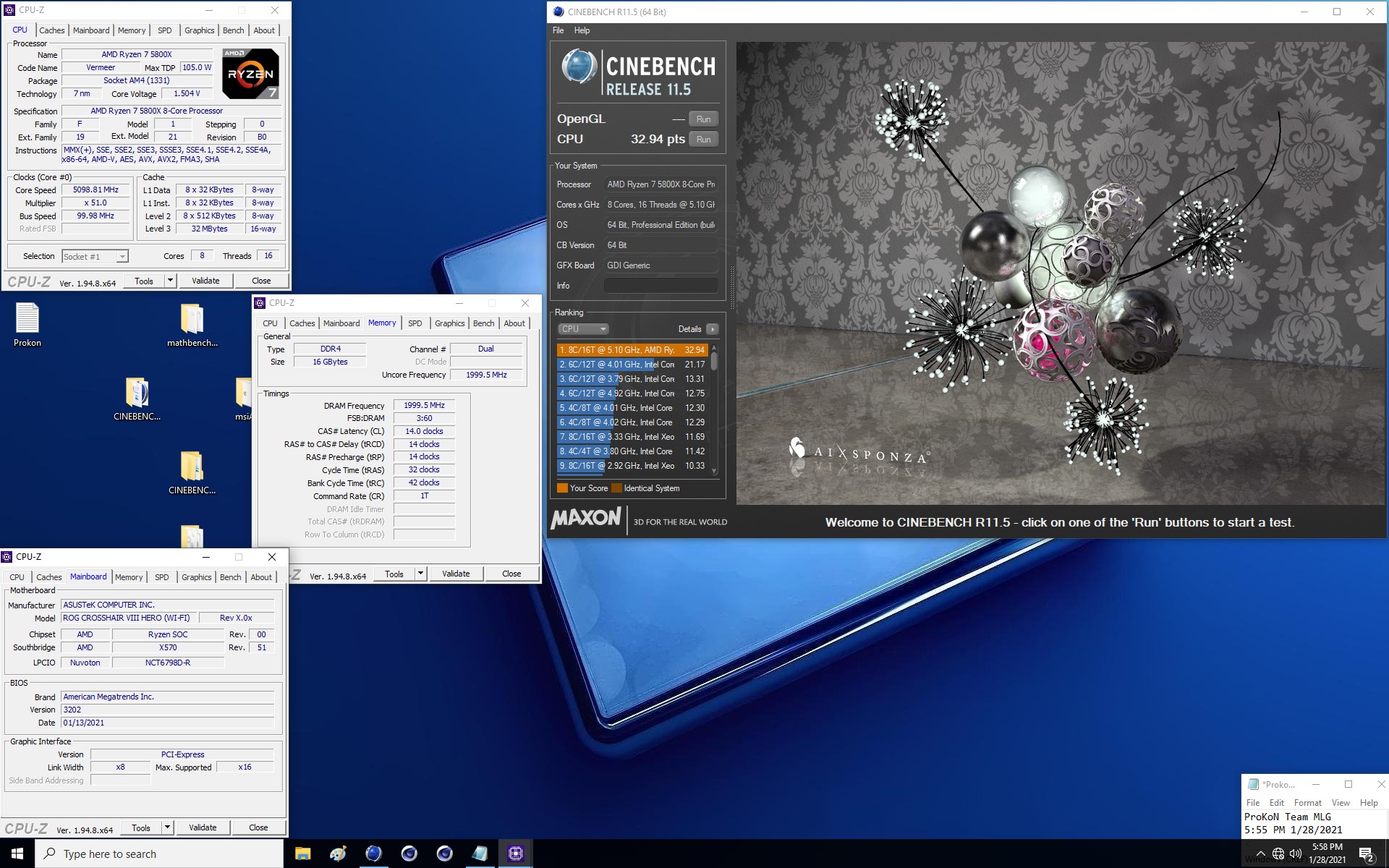This screenshot has width=1389, height=868.
Task: Open the Details arrow in Ranking panel
Action: [713, 329]
